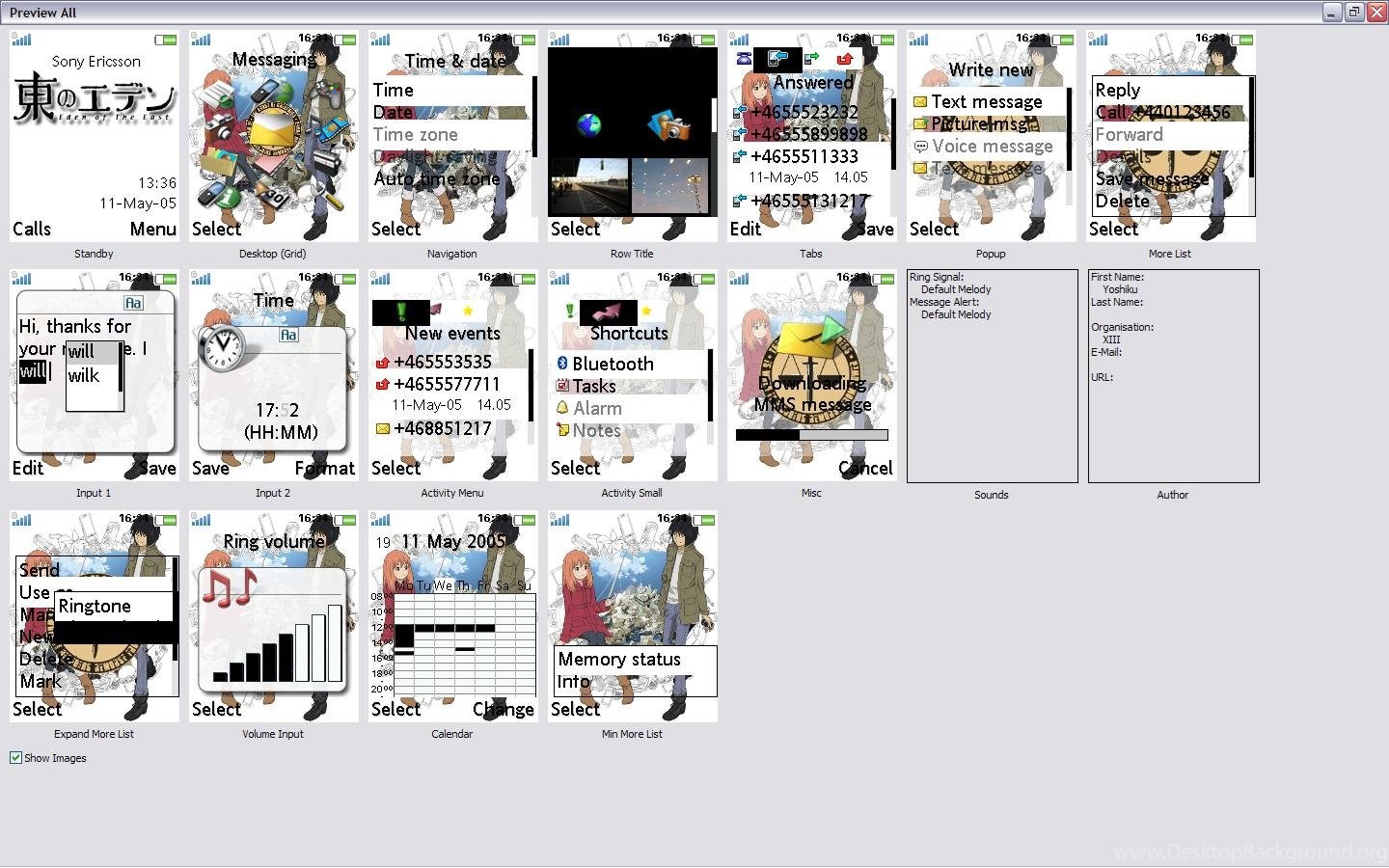This screenshot has width=1389, height=868.
Task: Choose Ringtone in the Expand More List preview
Action: tap(95, 607)
